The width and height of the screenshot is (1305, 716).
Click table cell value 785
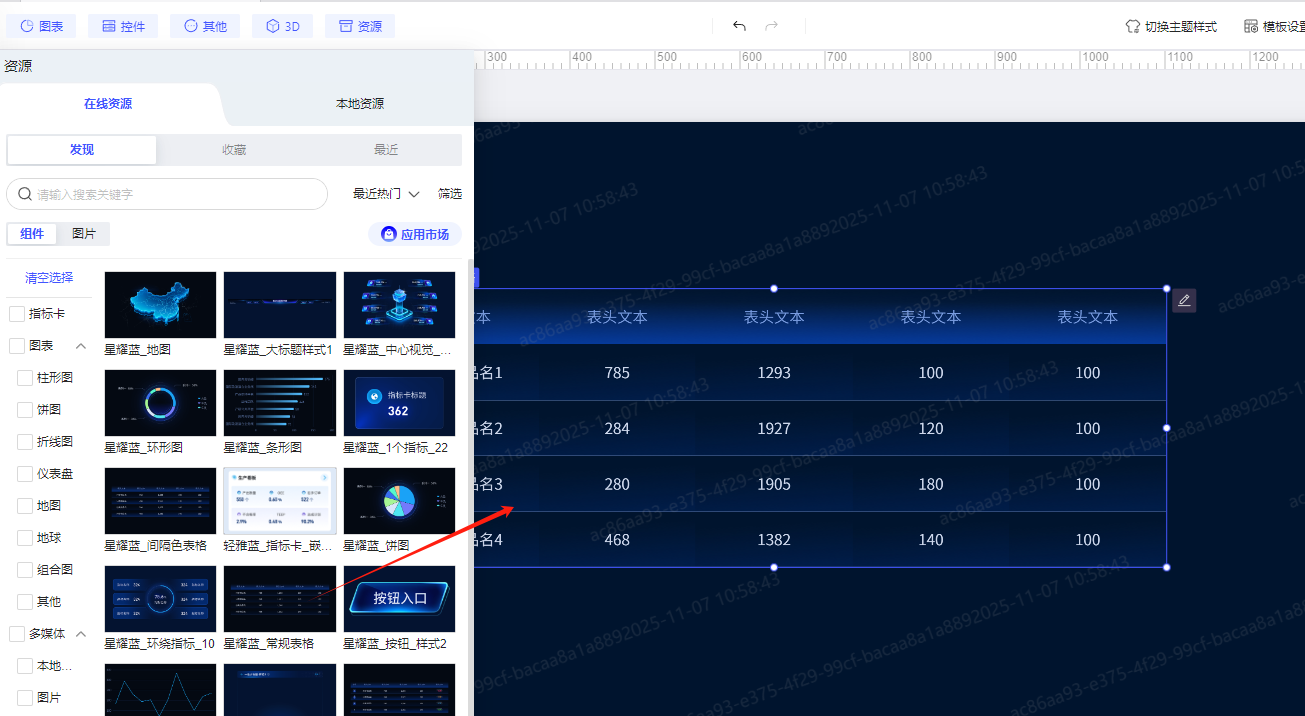click(x=617, y=373)
